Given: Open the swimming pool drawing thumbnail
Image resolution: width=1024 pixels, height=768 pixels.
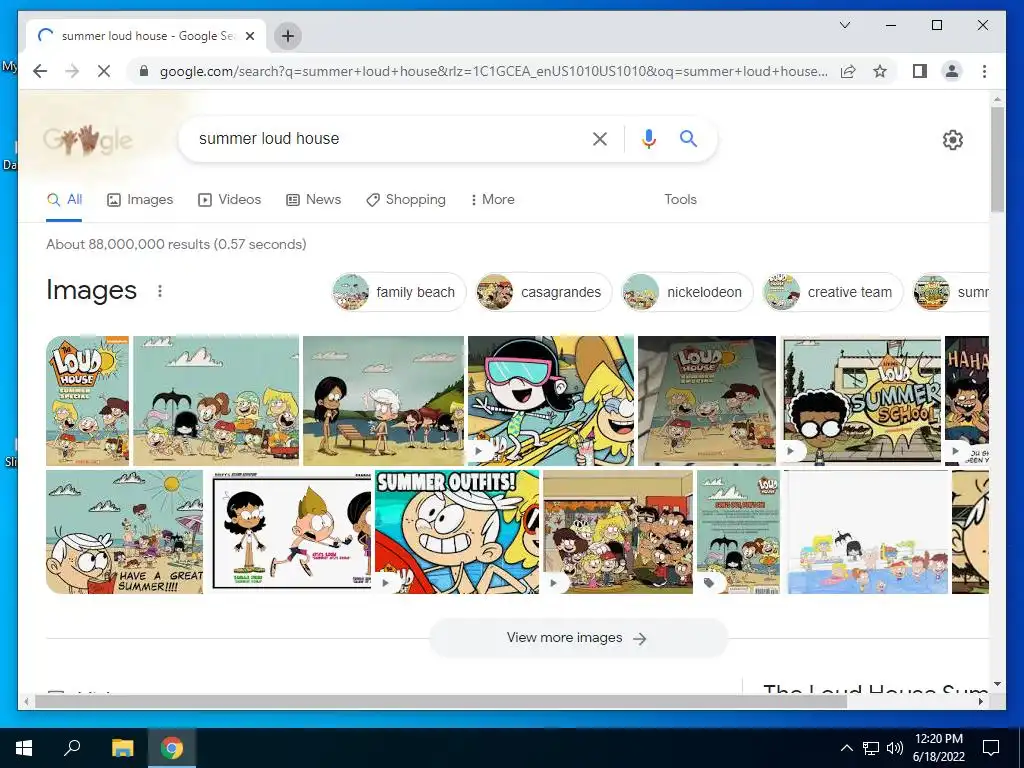Looking at the screenshot, I should 867,532.
